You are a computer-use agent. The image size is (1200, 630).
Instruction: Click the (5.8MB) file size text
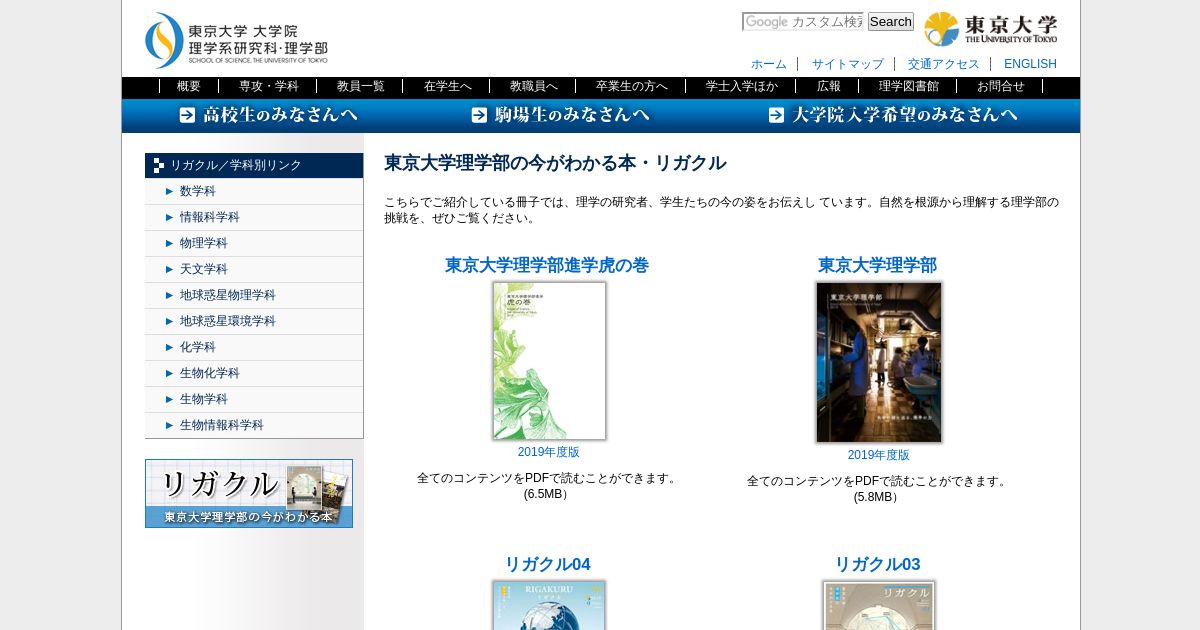click(877, 497)
